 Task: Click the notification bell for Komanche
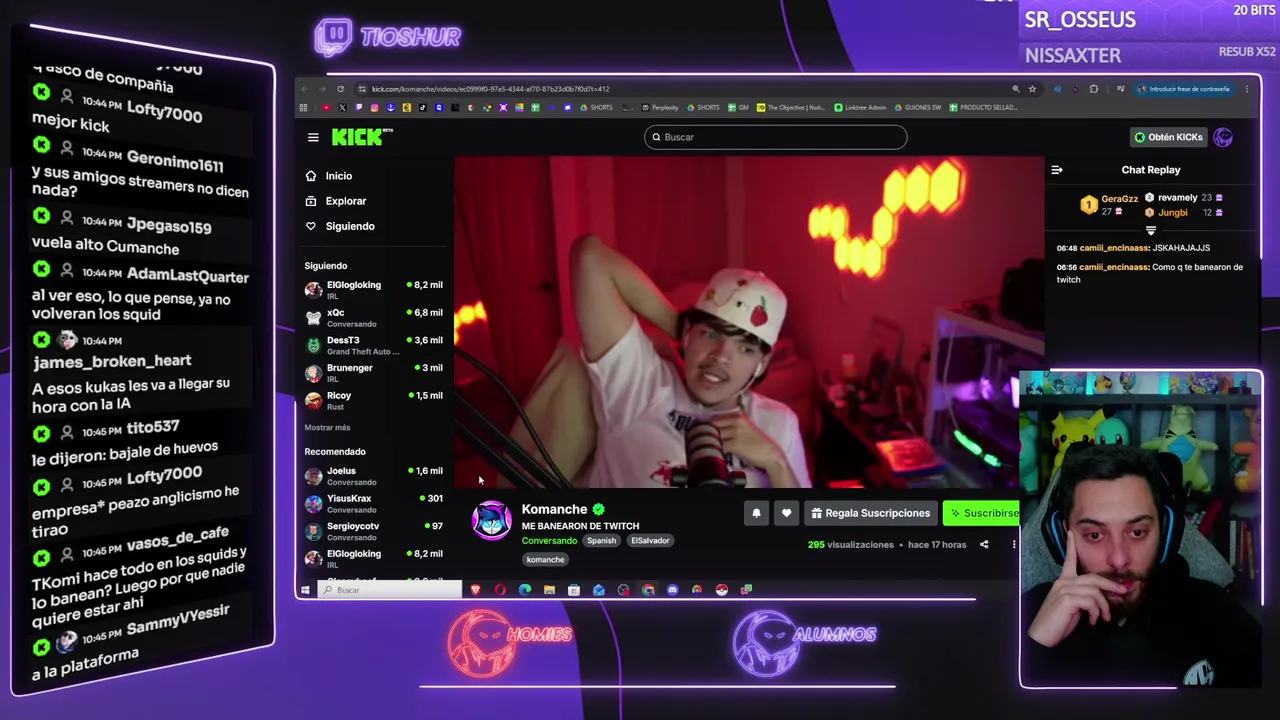click(x=756, y=513)
